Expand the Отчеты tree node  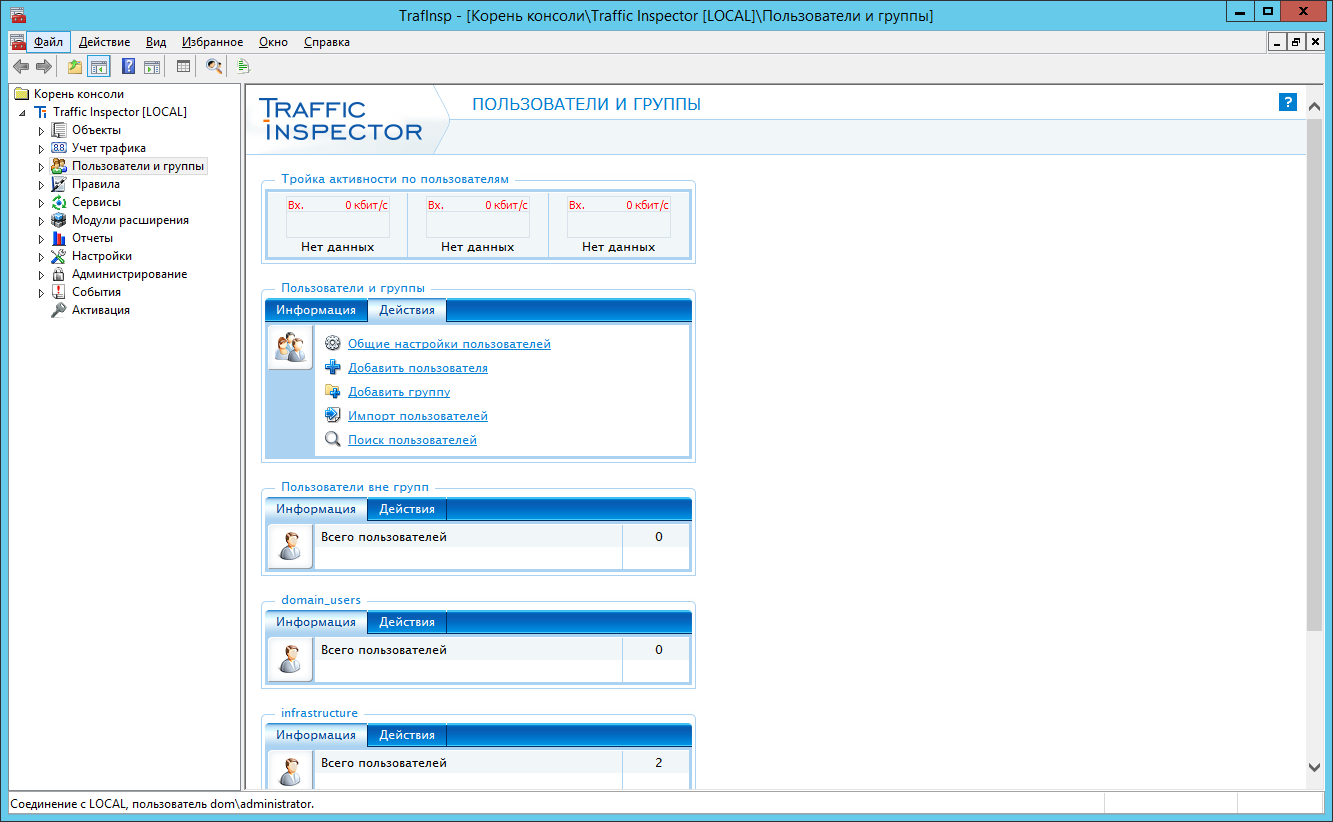pos(41,238)
